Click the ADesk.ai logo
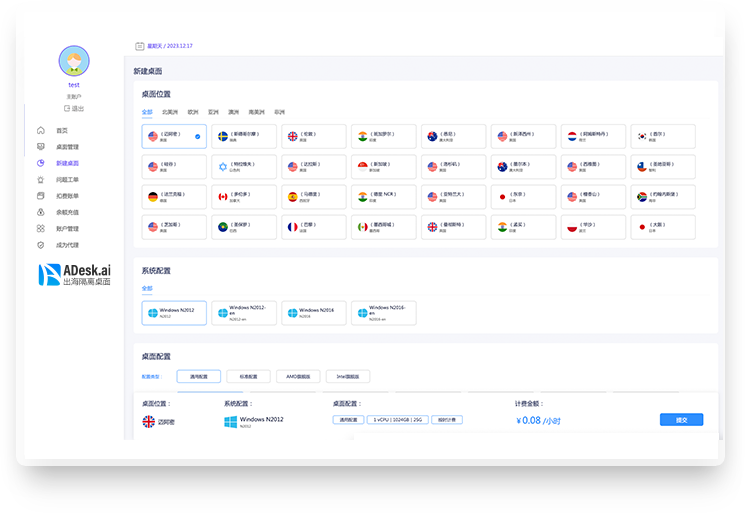Viewport: 745px width, 513px height. tap(74, 275)
